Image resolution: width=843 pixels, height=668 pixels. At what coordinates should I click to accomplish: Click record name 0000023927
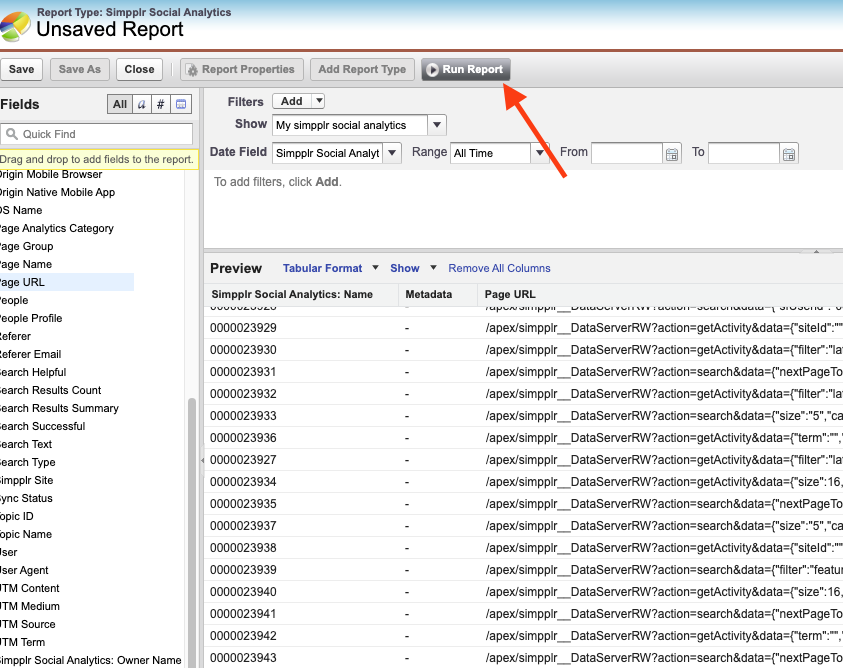243,460
